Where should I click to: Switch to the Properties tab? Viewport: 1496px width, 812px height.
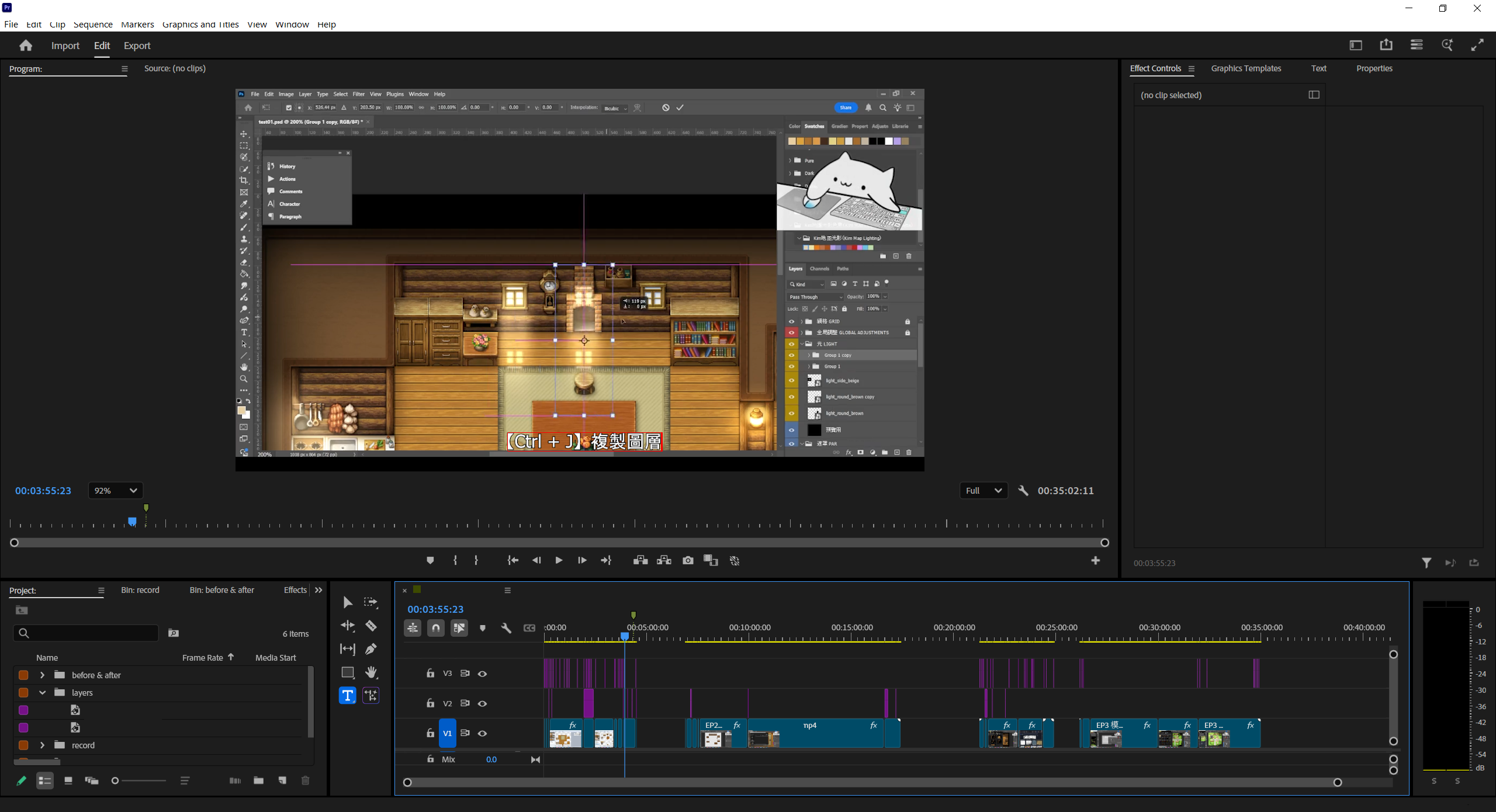pos(1374,68)
